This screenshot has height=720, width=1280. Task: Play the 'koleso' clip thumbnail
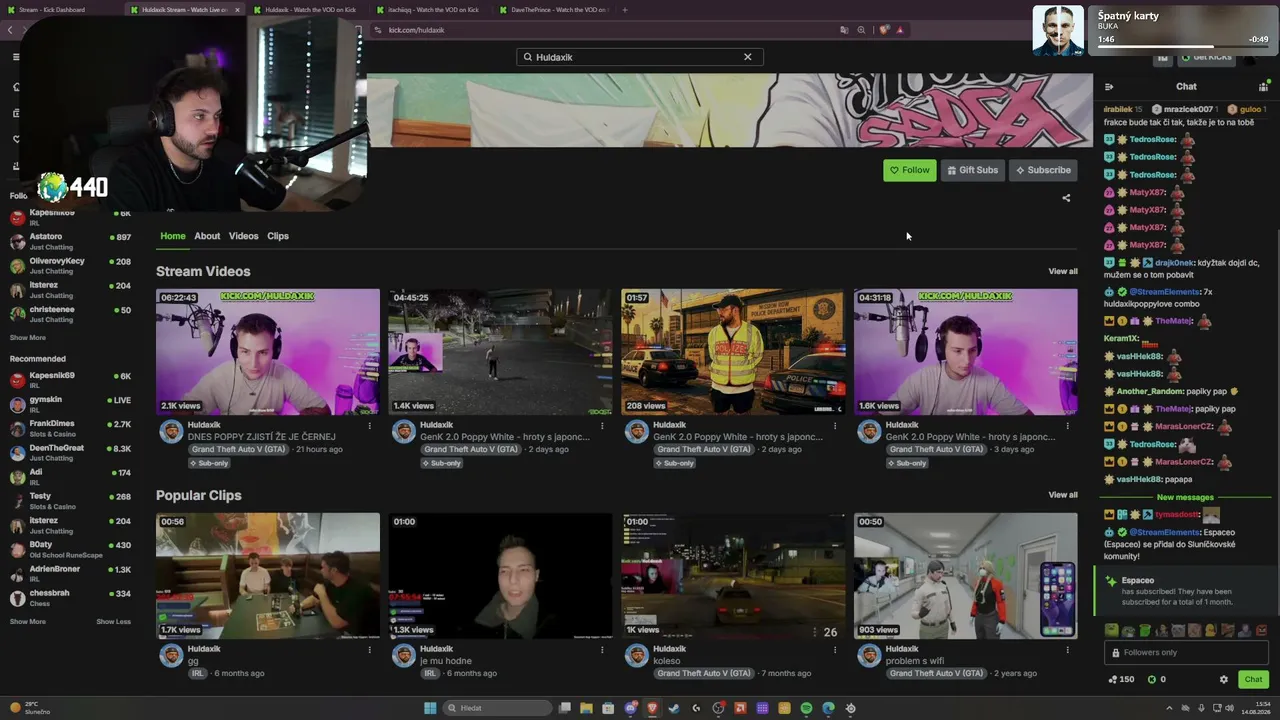click(x=733, y=576)
